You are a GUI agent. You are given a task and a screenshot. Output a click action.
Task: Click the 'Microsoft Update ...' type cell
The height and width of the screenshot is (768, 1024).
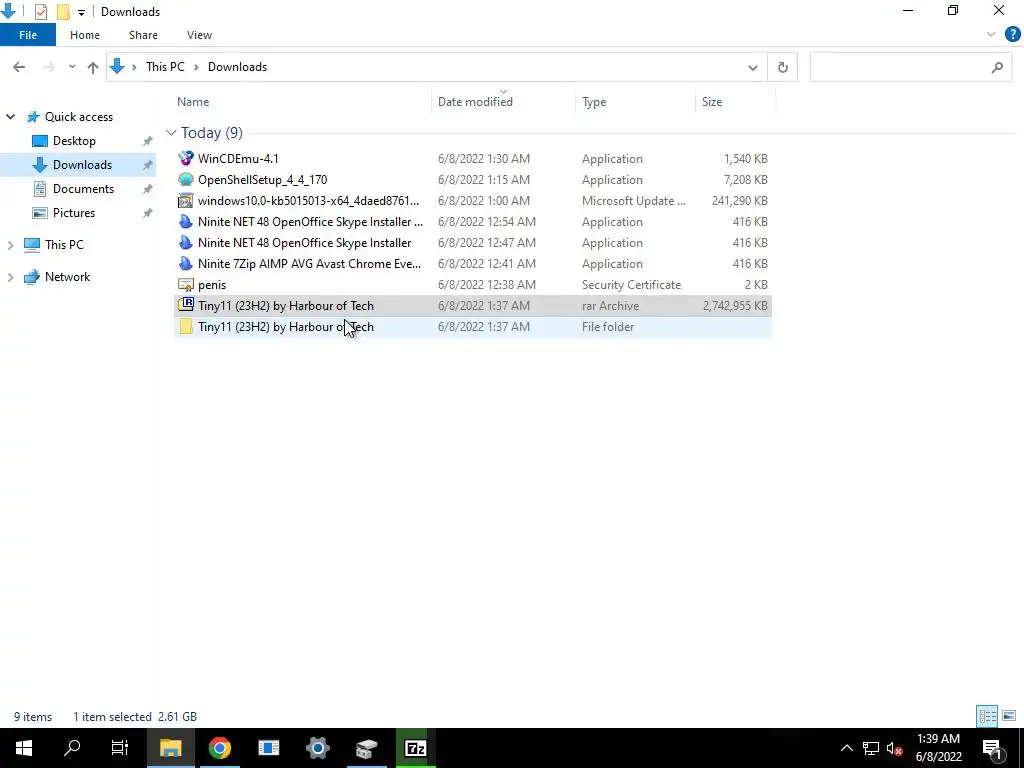coord(633,200)
